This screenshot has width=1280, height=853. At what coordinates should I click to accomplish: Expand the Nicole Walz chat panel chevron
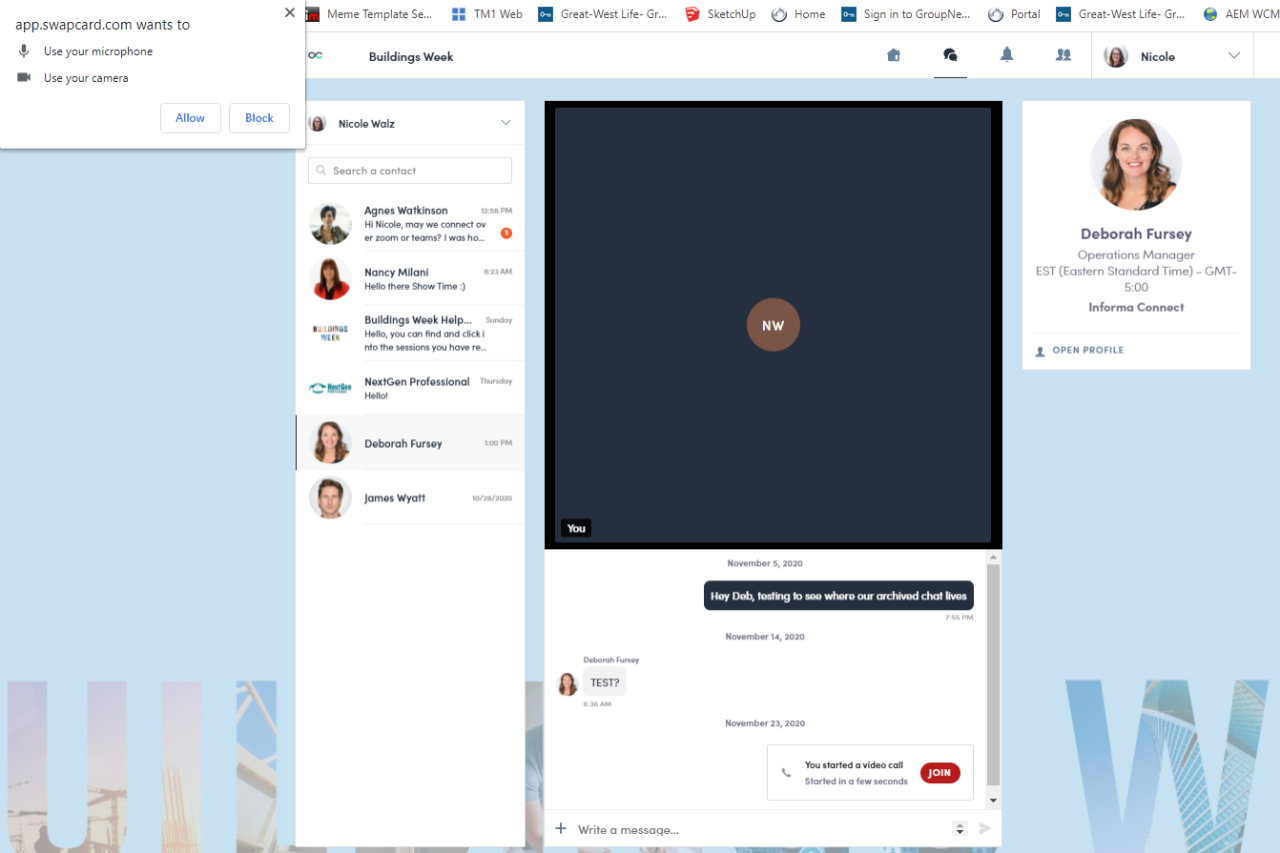506,123
